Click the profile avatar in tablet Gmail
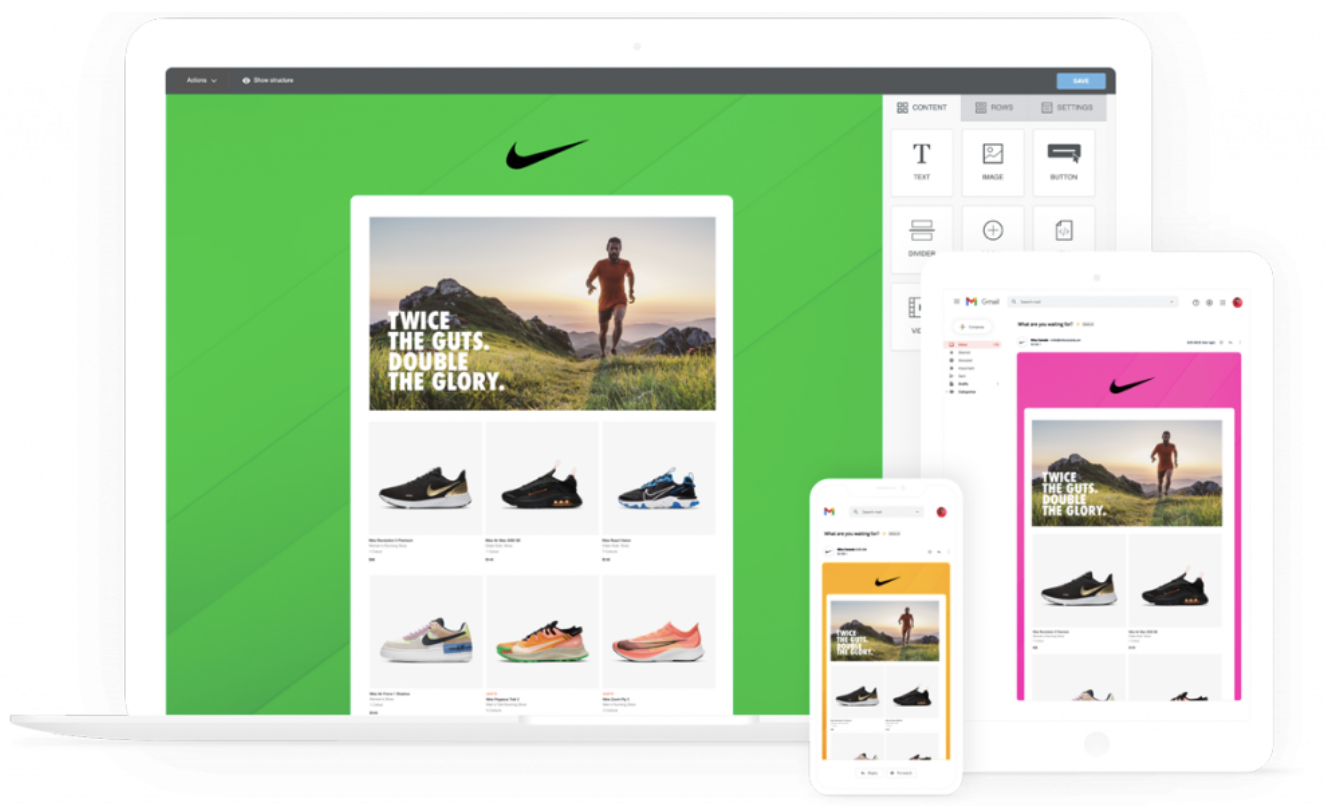The width and height of the screenshot is (1326, 806). pyautogui.click(x=1237, y=302)
